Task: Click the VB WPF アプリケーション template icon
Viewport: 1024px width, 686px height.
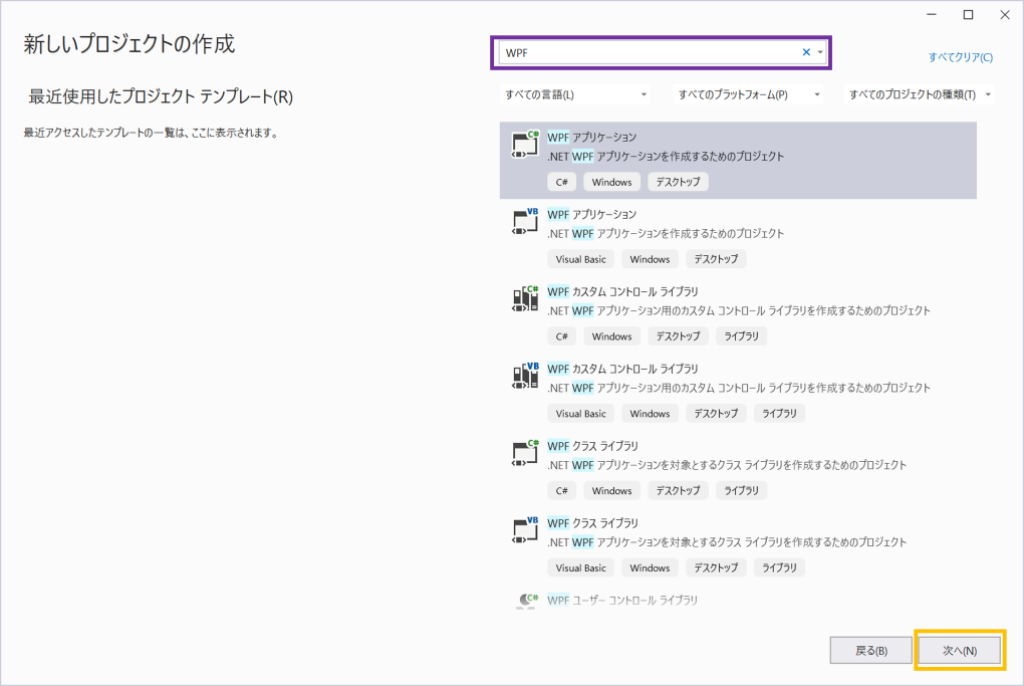Action: pyautogui.click(x=525, y=221)
